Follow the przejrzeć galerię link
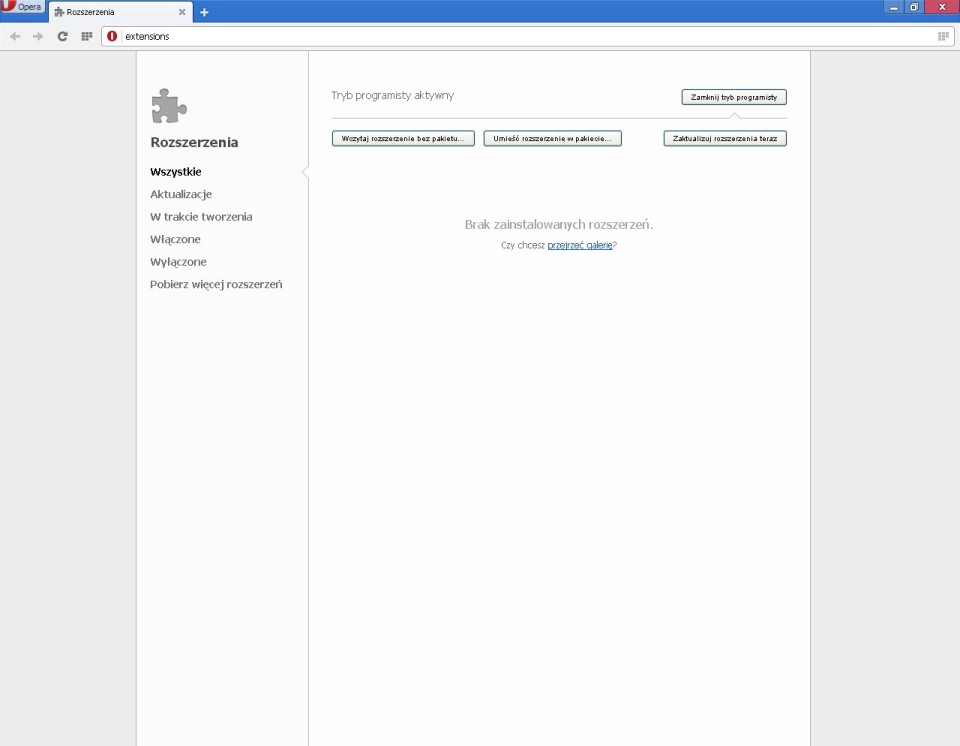This screenshot has height=746, width=960. coord(580,245)
